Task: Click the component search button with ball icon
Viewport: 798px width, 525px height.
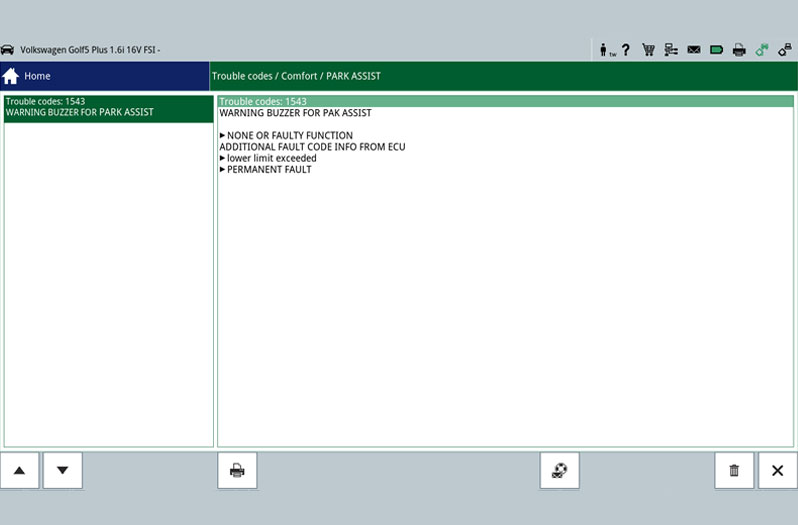Action: [559, 471]
